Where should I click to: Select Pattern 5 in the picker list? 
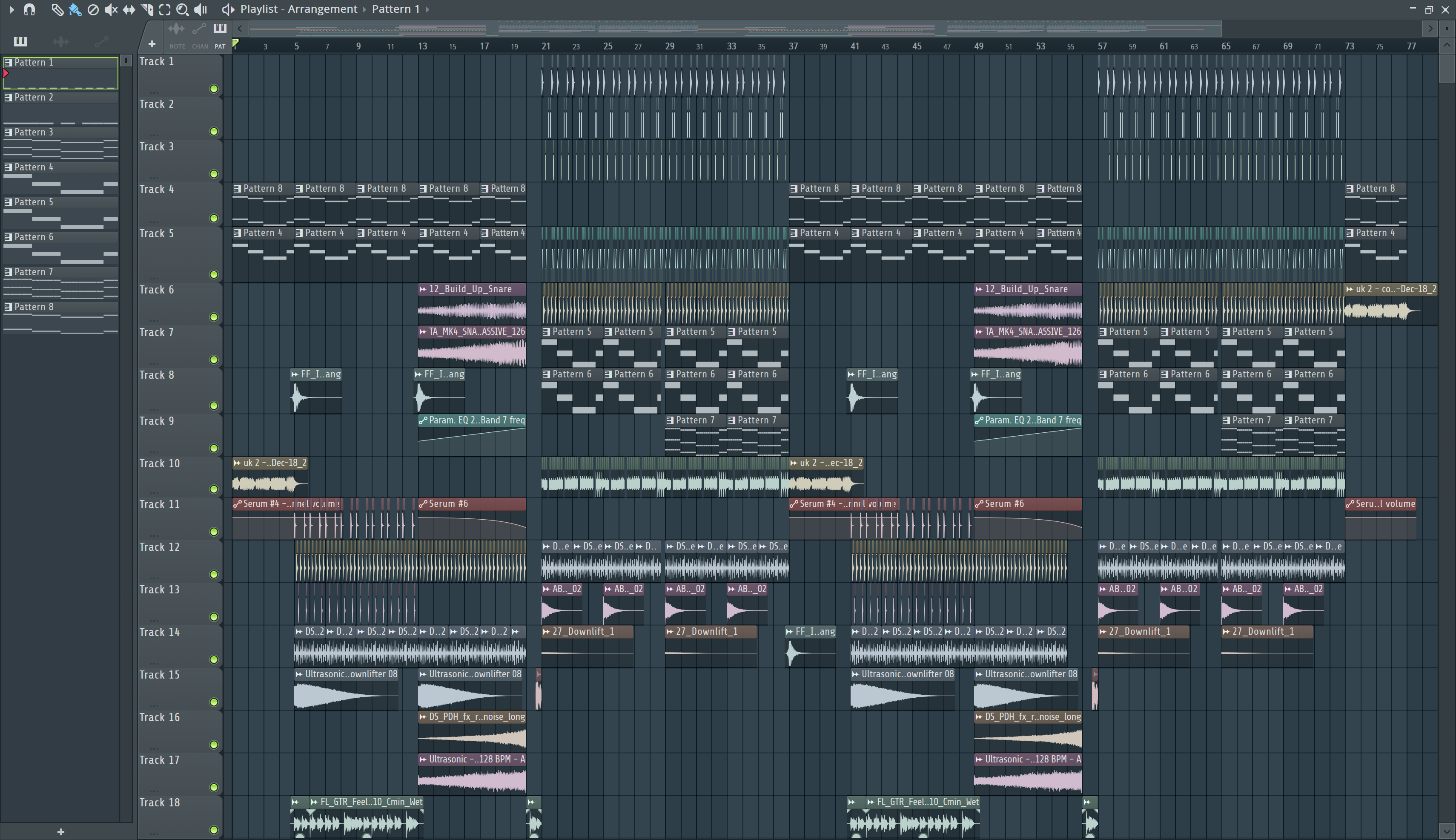coord(60,213)
